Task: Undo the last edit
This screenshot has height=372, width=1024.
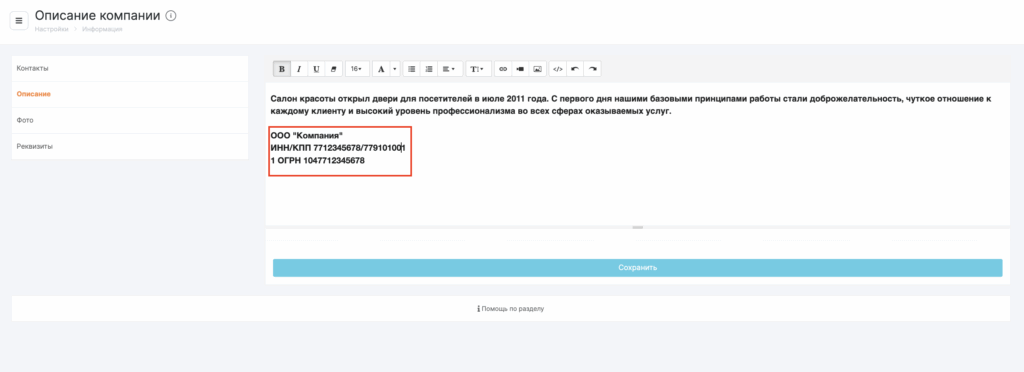Action: tap(575, 69)
